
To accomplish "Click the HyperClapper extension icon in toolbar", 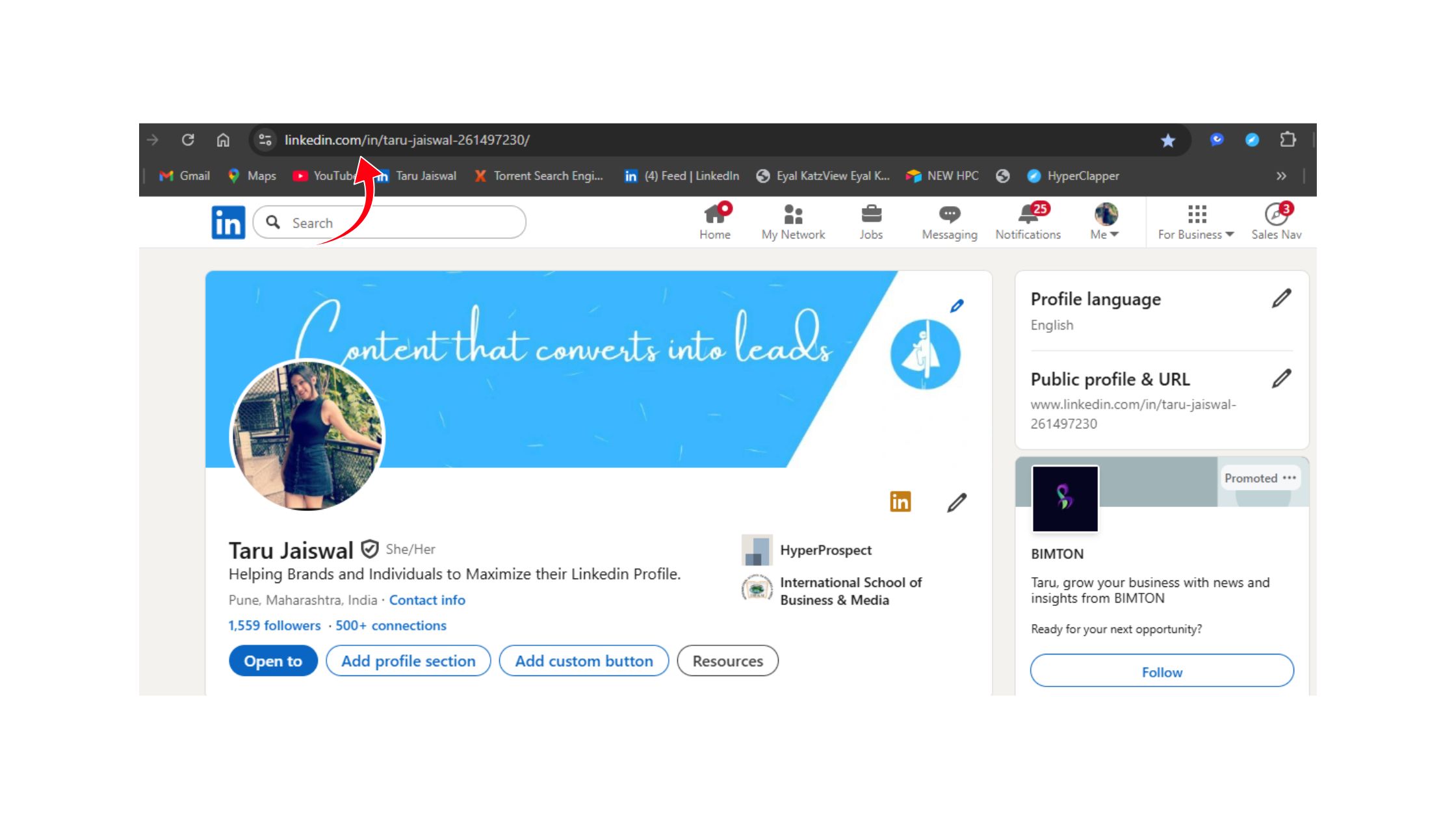I will coord(1252,140).
